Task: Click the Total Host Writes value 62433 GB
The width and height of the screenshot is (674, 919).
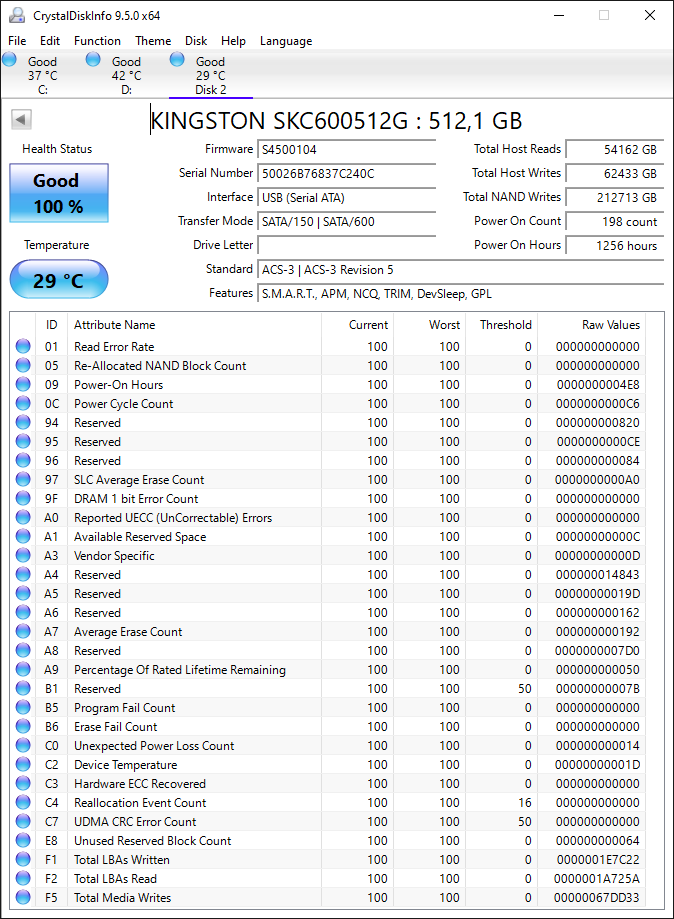Action: (x=615, y=173)
